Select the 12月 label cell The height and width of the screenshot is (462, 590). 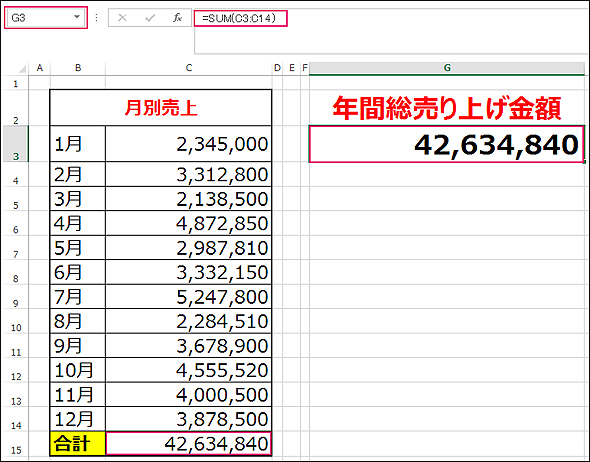tap(78, 419)
